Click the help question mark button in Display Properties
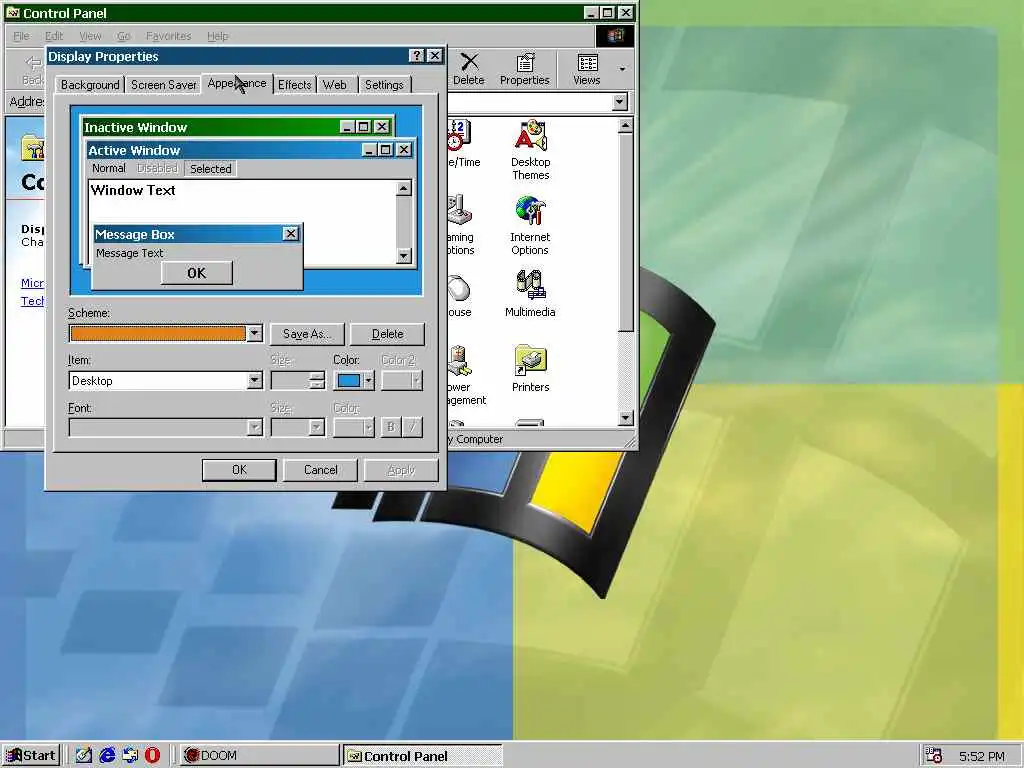1024x768 pixels. [x=417, y=56]
